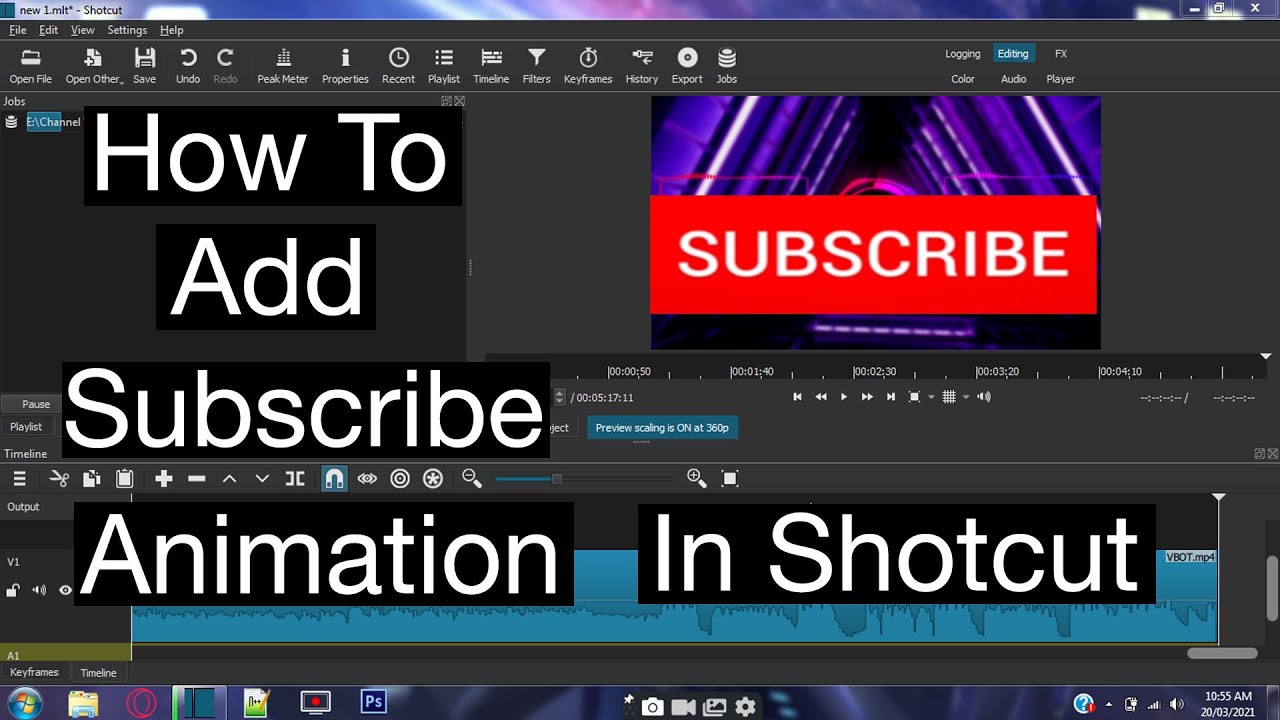Click the timeline zoom in magnifier
The height and width of the screenshot is (720, 1280).
pos(697,479)
